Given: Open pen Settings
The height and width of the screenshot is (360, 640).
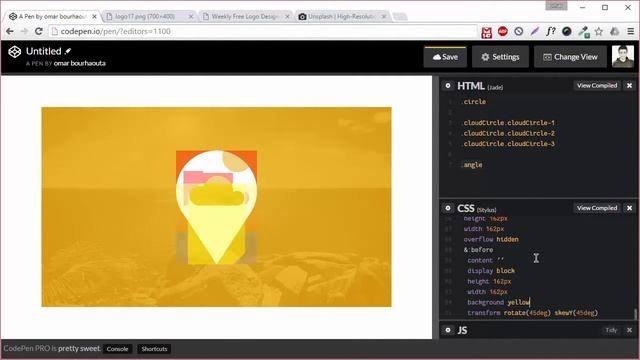Looking at the screenshot, I should coord(500,57).
